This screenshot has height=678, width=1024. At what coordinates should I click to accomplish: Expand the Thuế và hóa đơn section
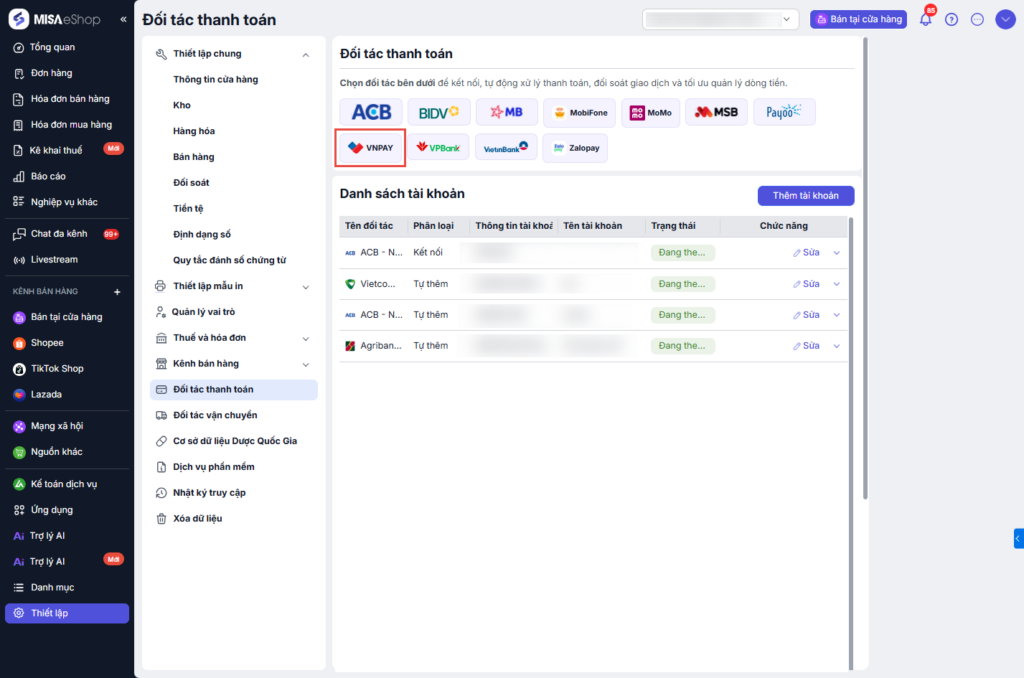pyautogui.click(x=306, y=338)
